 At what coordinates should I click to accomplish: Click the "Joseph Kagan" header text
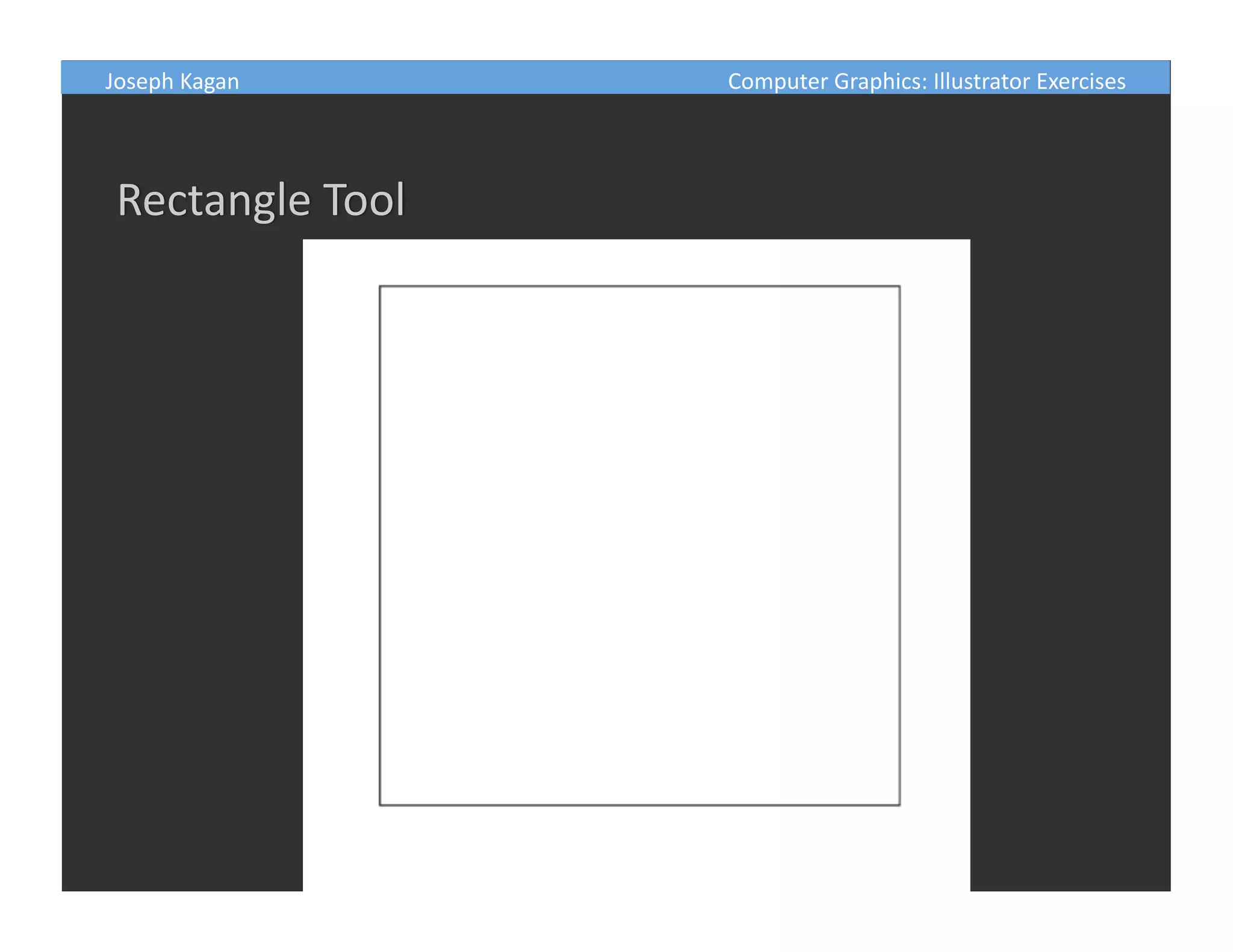(x=172, y=81)
